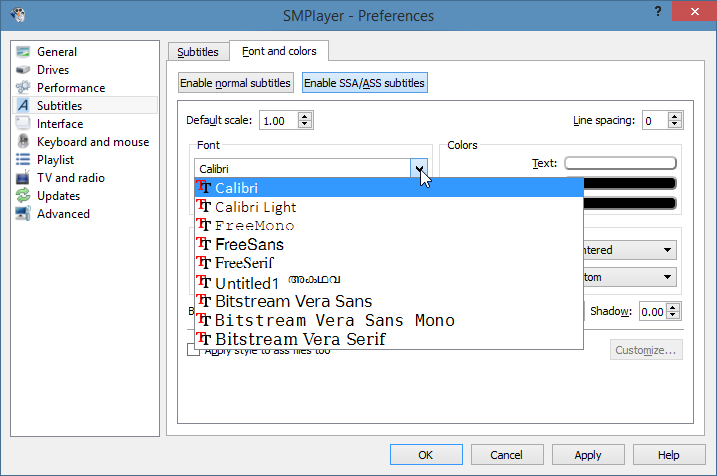Check Apply style to ass files too
Screen dimensions: 717x476
pyautogui.click(x=193, y=350)
